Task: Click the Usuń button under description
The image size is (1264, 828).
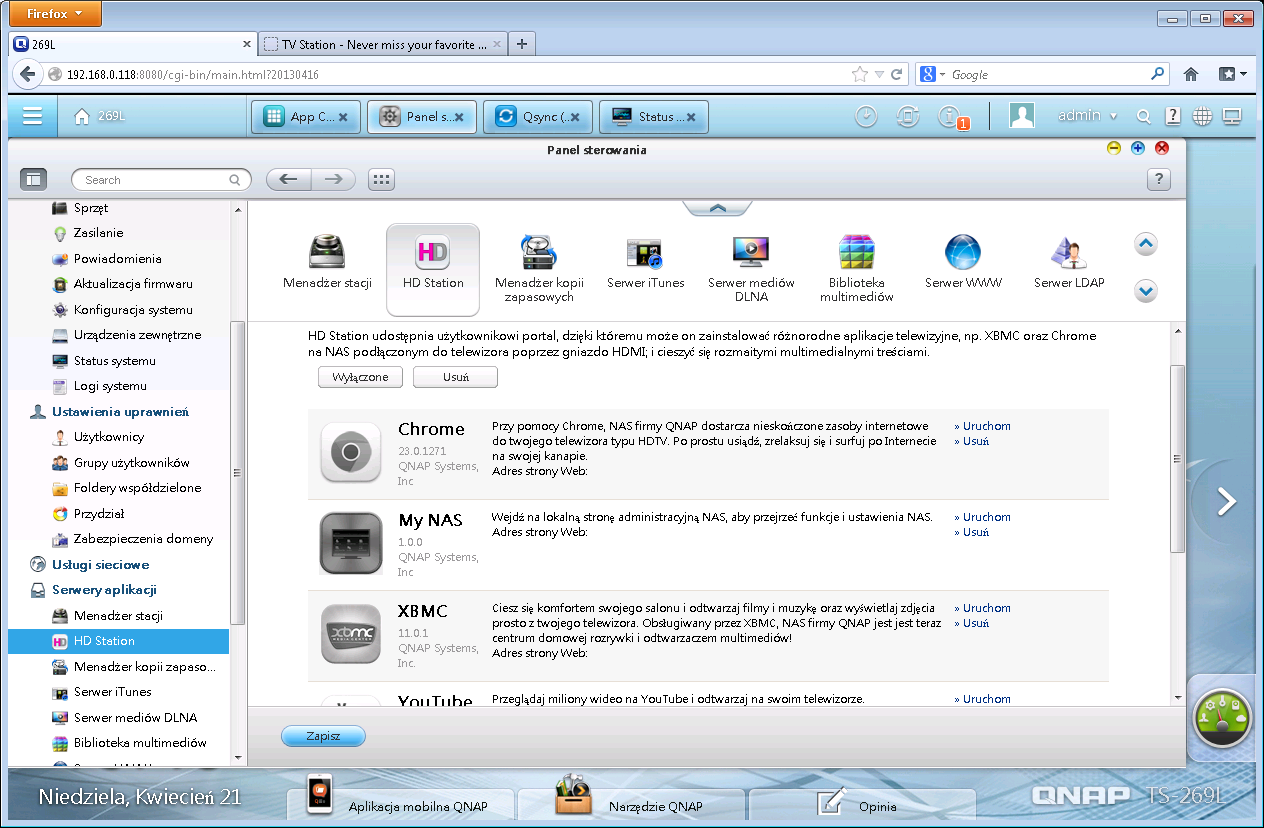Action: point(455,377)
